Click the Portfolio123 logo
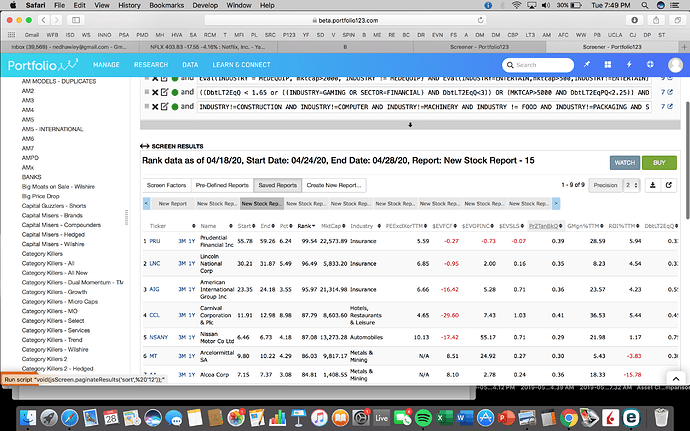 [43, 65]
